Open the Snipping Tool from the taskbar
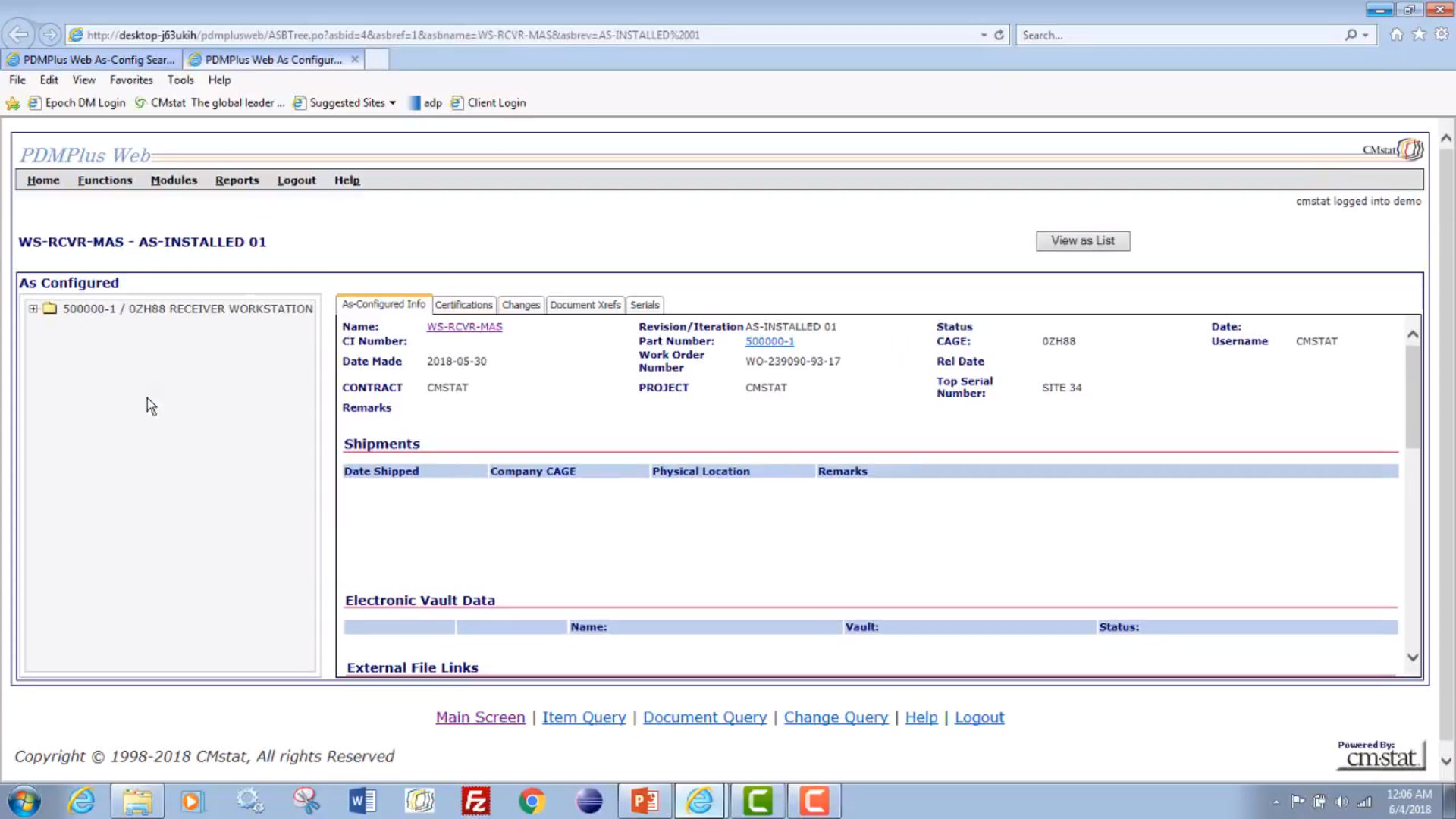Image resolution: width=1456 pixels, height=819 pixels. coord(306,800)
